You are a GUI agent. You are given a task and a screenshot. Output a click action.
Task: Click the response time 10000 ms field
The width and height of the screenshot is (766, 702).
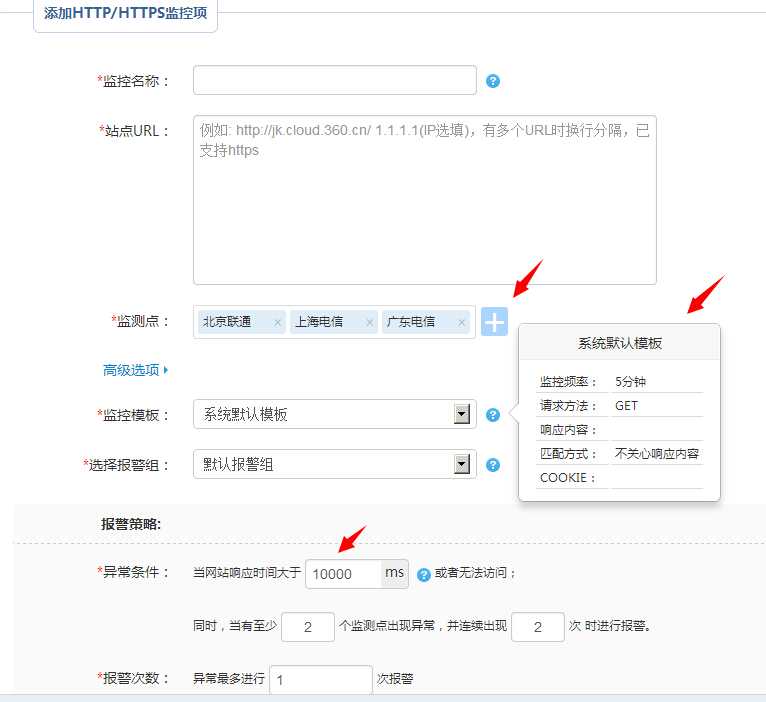pyautogui.click(x=343, y=574)
